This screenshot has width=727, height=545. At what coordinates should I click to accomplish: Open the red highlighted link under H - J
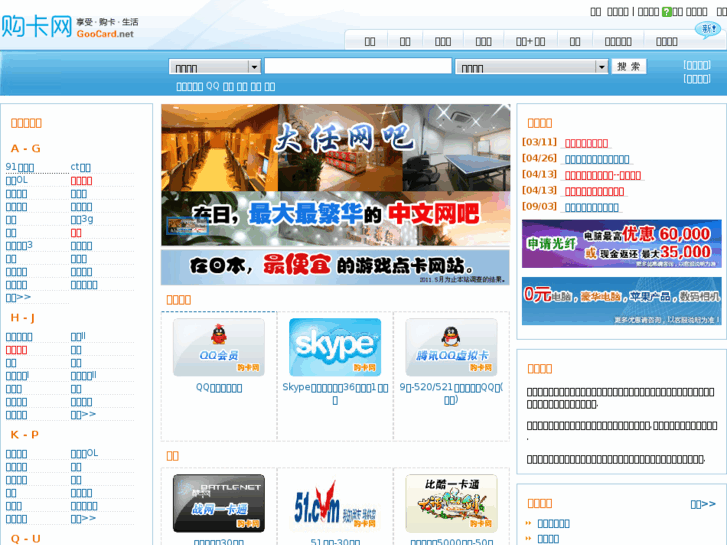[16, 350]
